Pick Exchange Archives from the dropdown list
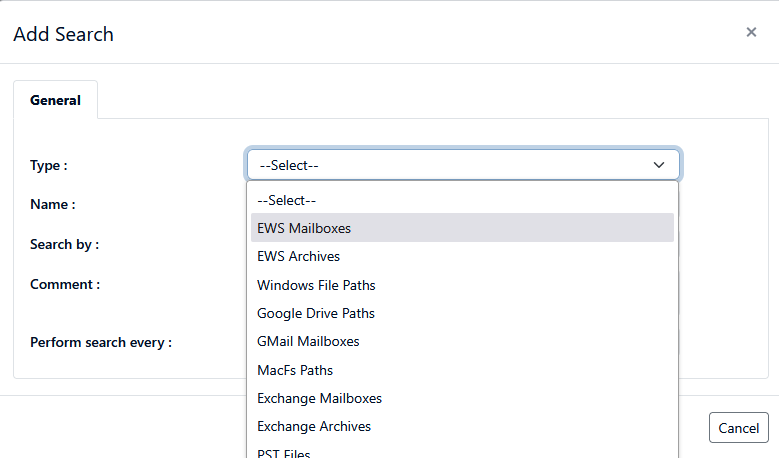Screen dimensions: 779x458 314,426
